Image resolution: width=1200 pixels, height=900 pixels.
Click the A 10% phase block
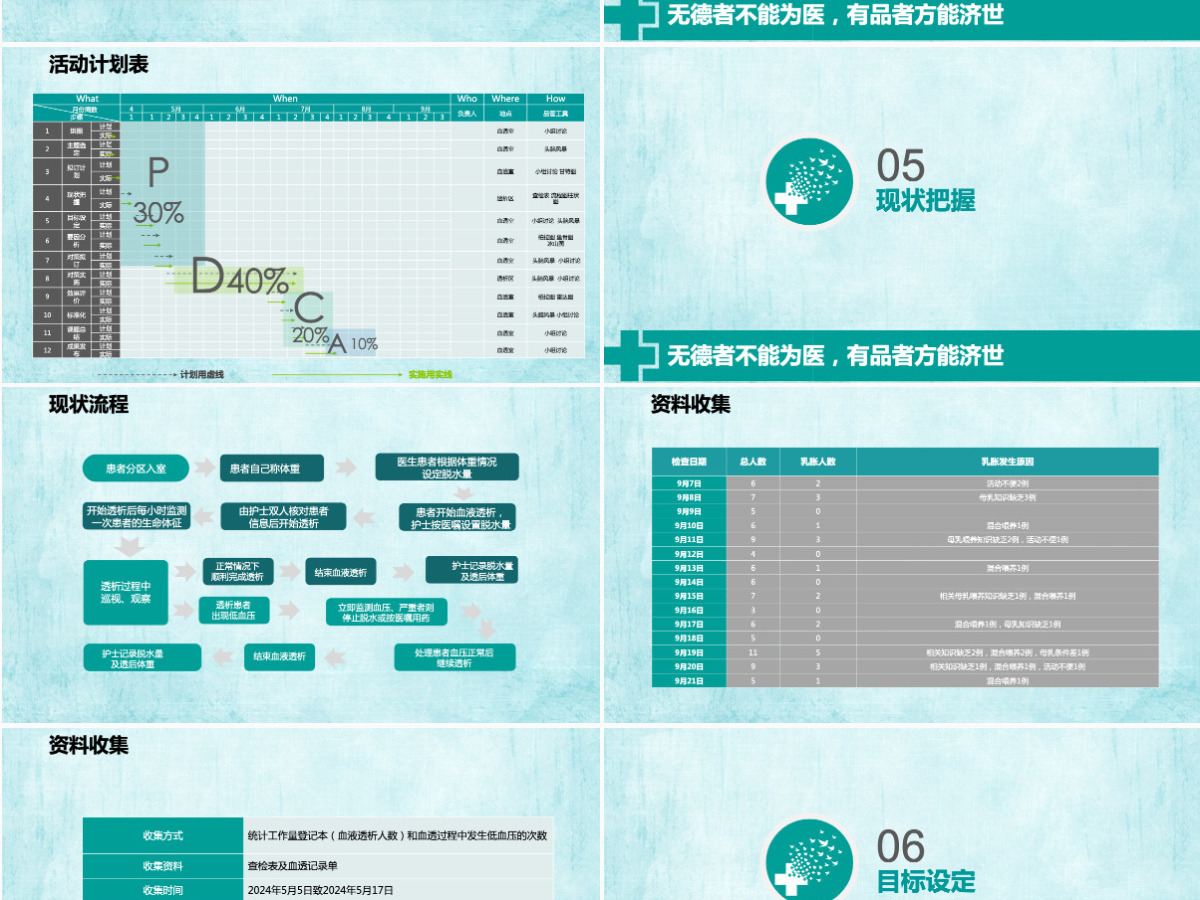pyautogui.click(x=352, y=343)
